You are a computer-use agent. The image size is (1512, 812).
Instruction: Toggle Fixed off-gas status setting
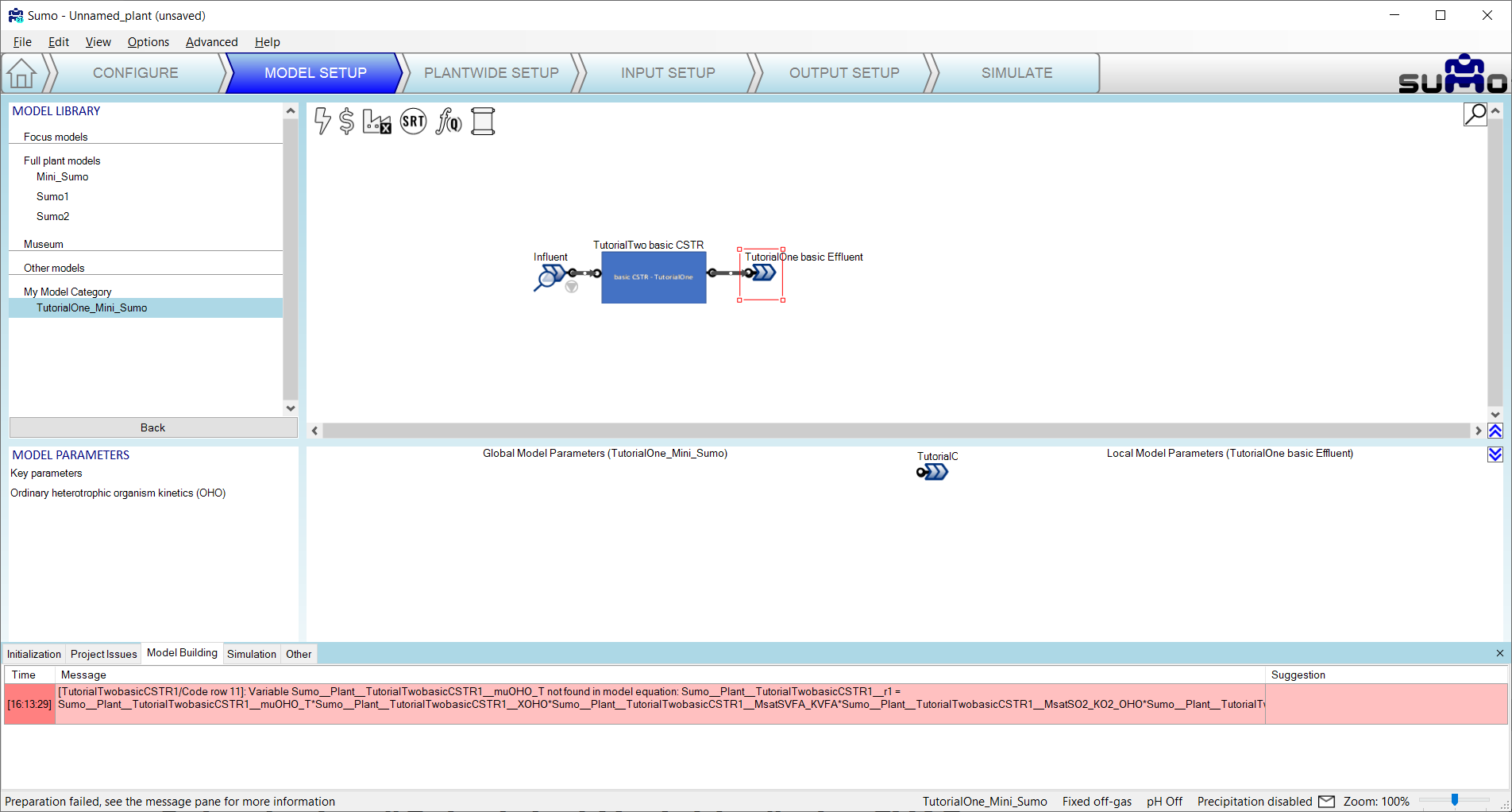tap(1097, 801)
